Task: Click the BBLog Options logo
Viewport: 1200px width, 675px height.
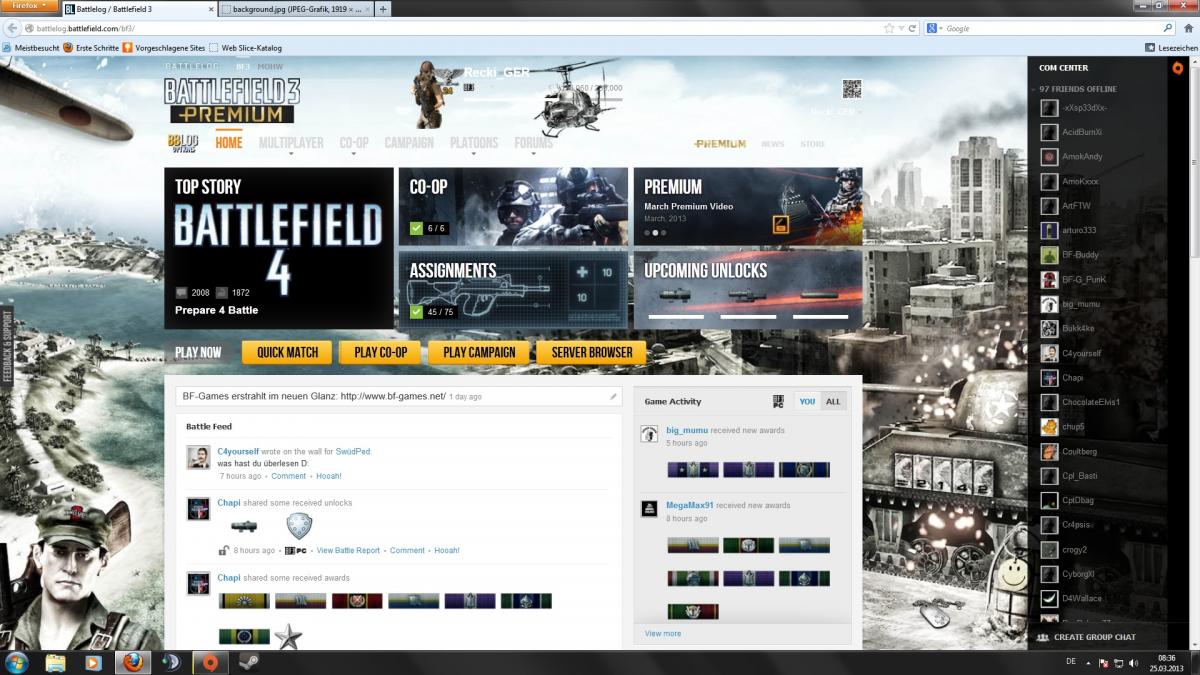Action: click(x=183, y=142)
